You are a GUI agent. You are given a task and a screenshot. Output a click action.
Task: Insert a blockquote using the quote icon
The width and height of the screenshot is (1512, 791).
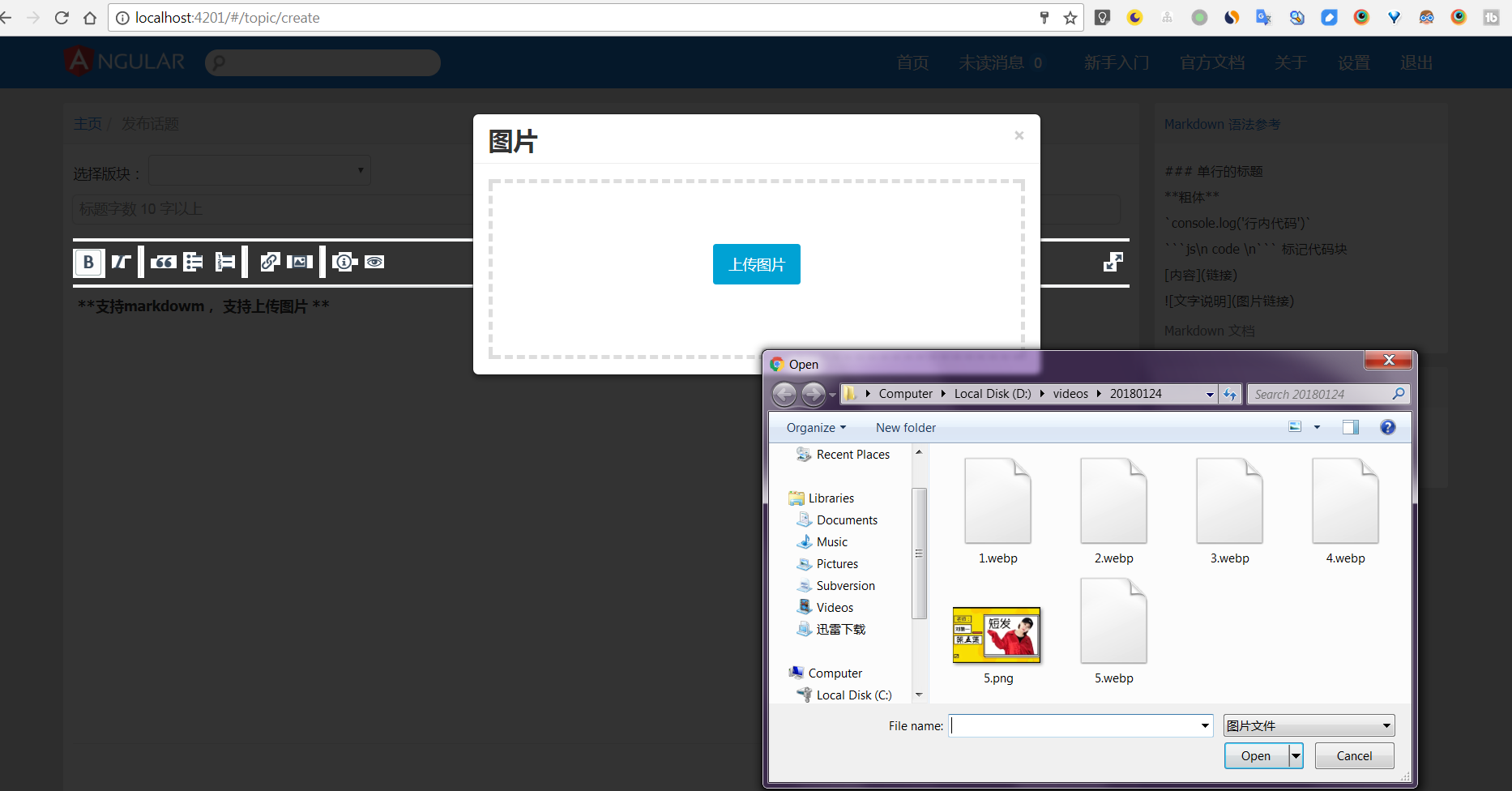(x=163, y=262)
